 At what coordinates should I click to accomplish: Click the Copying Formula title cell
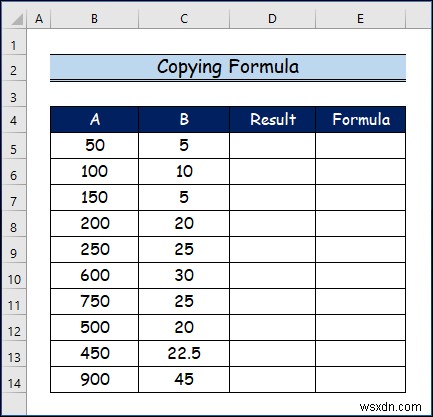click(228, 68)
